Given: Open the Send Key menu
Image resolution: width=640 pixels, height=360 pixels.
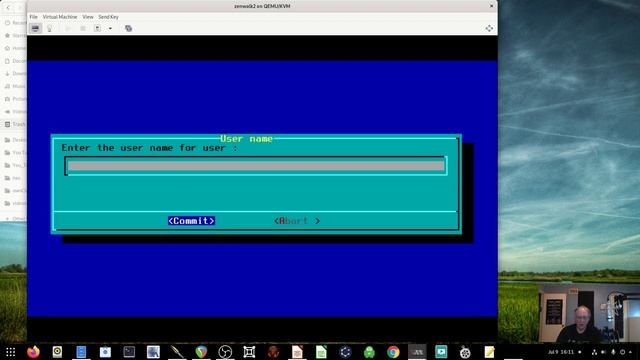Looking at the screenshot, I should coord(108,17).
